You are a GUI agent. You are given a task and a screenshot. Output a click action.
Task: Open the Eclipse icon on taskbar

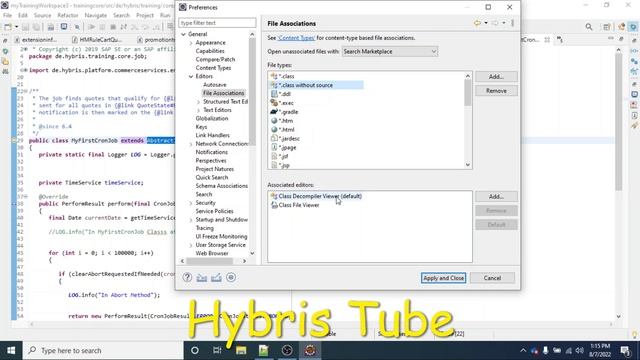pos(310,350)
